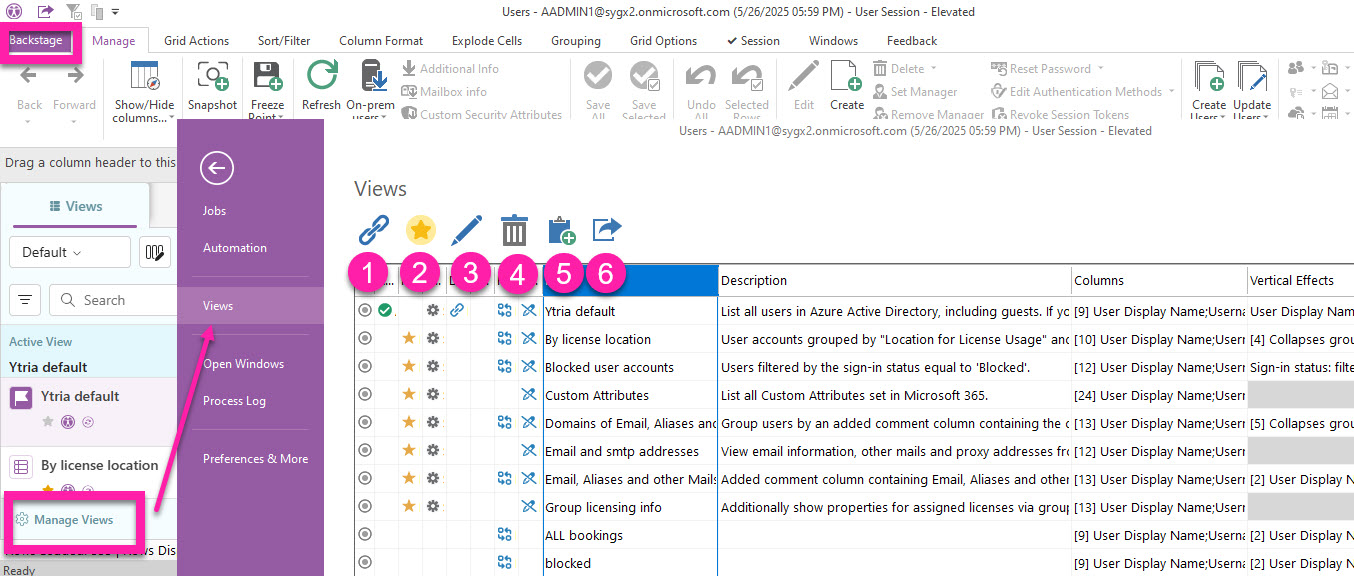This screenshot has width=1354, height=576.
Task: Delete a view with the trash icon
Action: [514, 229]
